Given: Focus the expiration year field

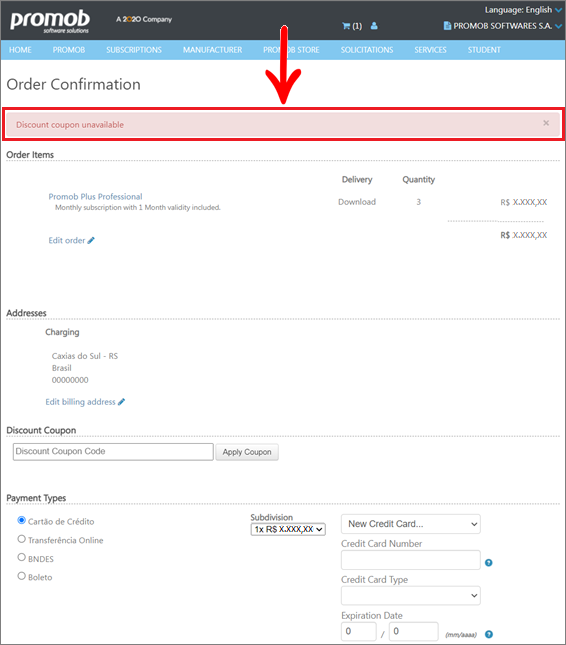Looking at the screenshot, I should (413, 631).
